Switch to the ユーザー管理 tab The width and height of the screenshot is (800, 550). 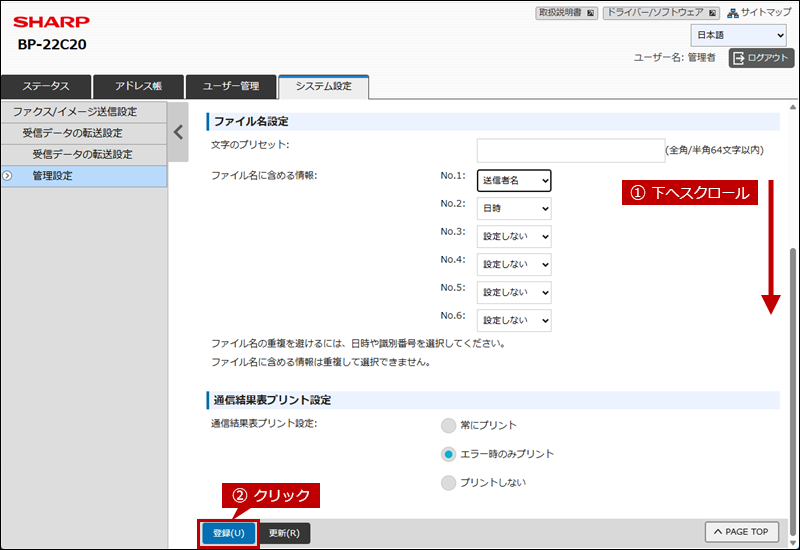pos(230,87)
